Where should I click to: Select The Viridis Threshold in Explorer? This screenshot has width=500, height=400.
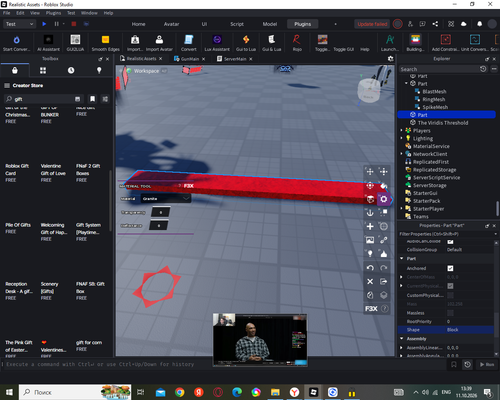tap(443, 123)
